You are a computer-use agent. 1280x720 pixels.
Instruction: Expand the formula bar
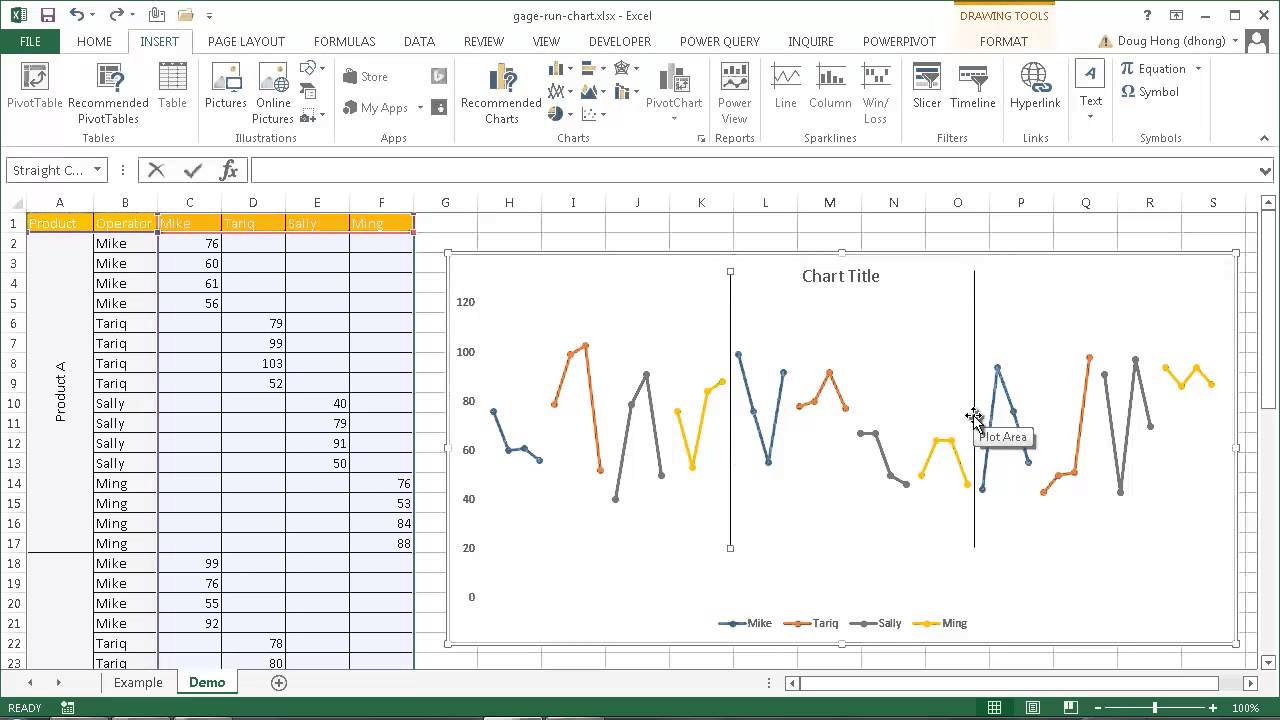tap(1266, 171)
